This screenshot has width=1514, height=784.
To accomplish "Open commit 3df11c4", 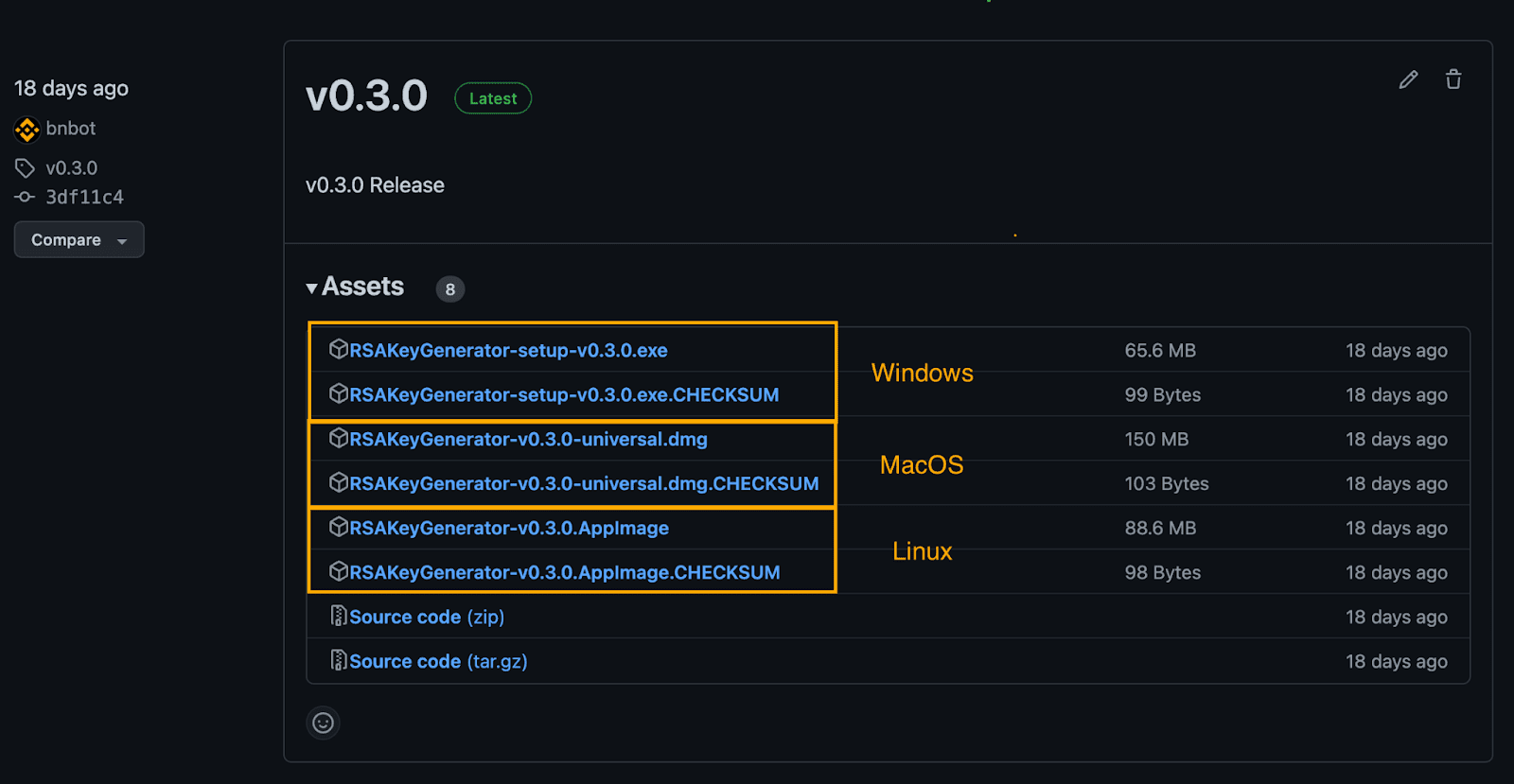I will (x=84, y=197).
